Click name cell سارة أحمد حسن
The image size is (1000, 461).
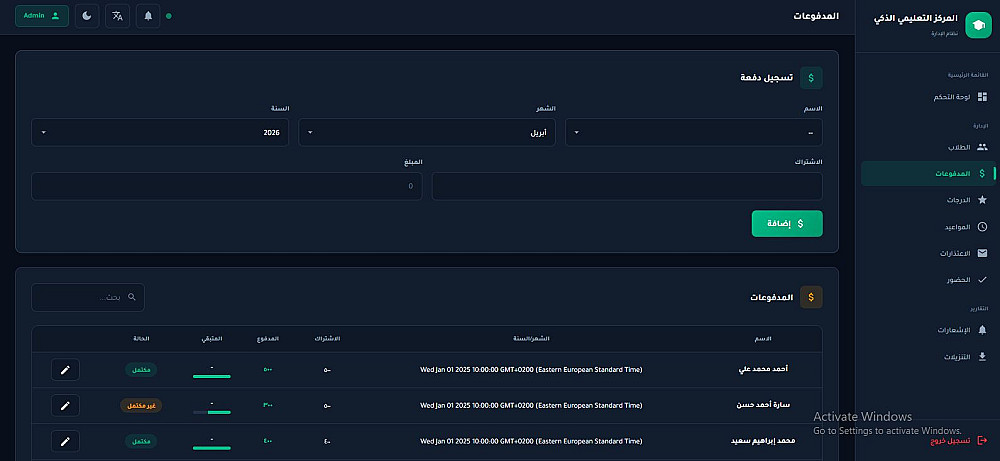tap(763, 405)
